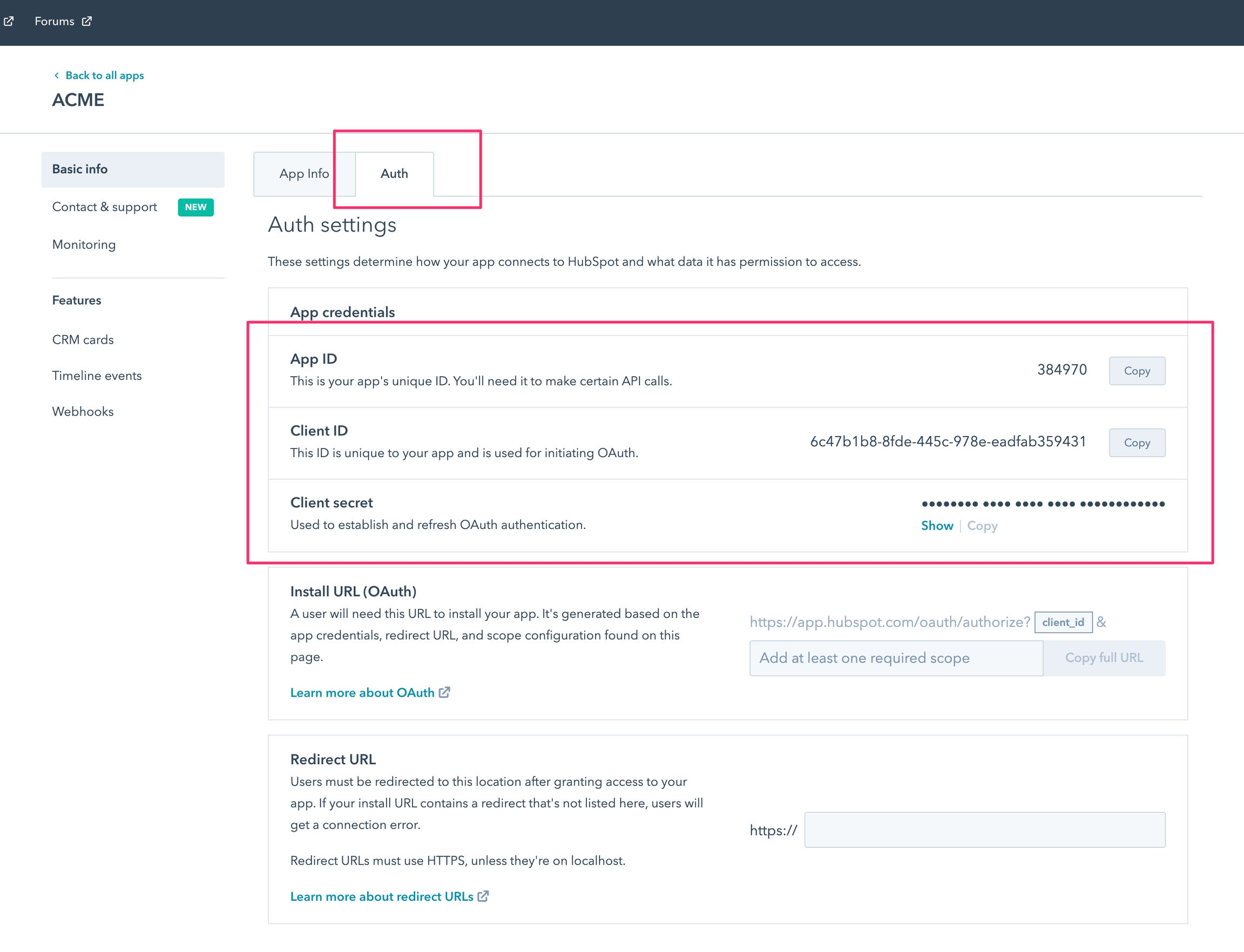This screenshot has width=1244, height=952.
Task: Open Webhooks in the sidebar
Action: [83, 411]
